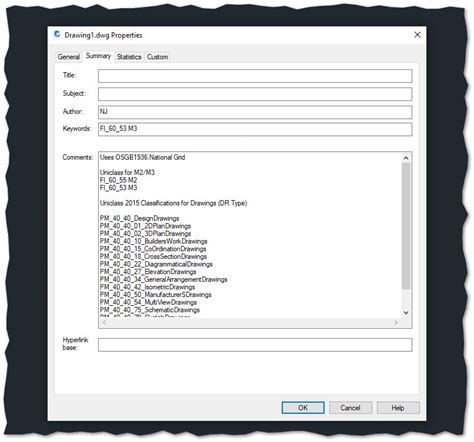The width and height of the screenshot is (474, 442).
Task: Click into the Title input field
Action: [255, 76]
